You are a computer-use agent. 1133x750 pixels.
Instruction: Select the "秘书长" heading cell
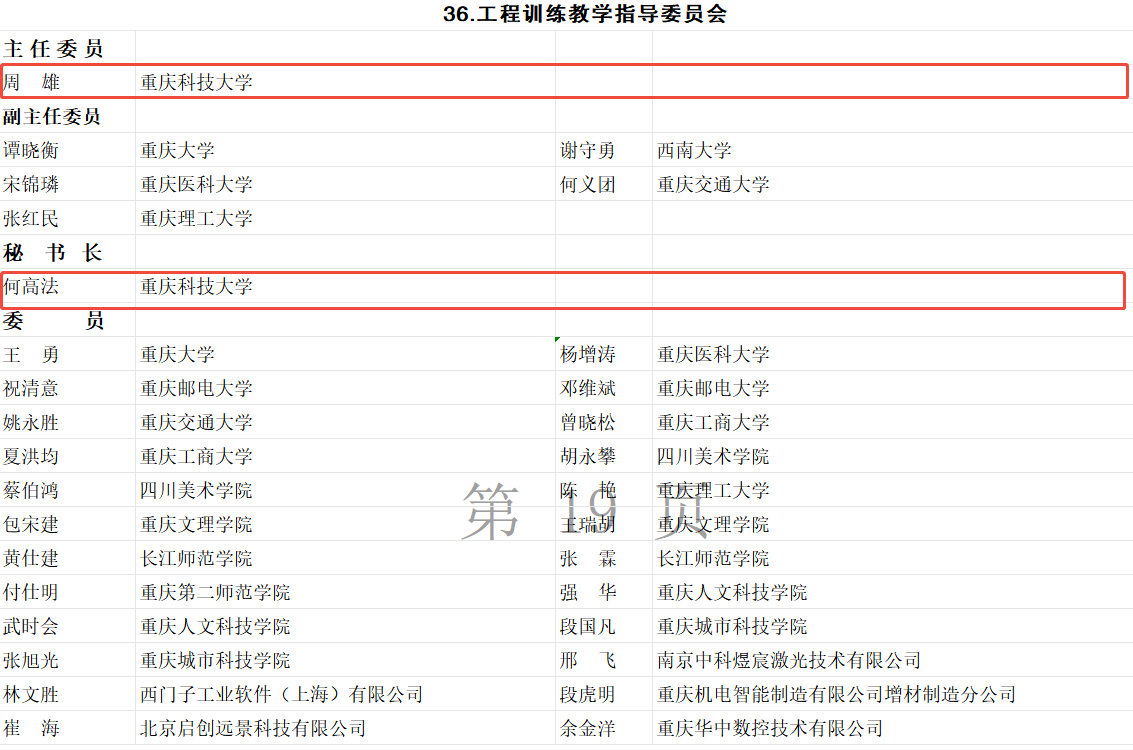[53, 253]
